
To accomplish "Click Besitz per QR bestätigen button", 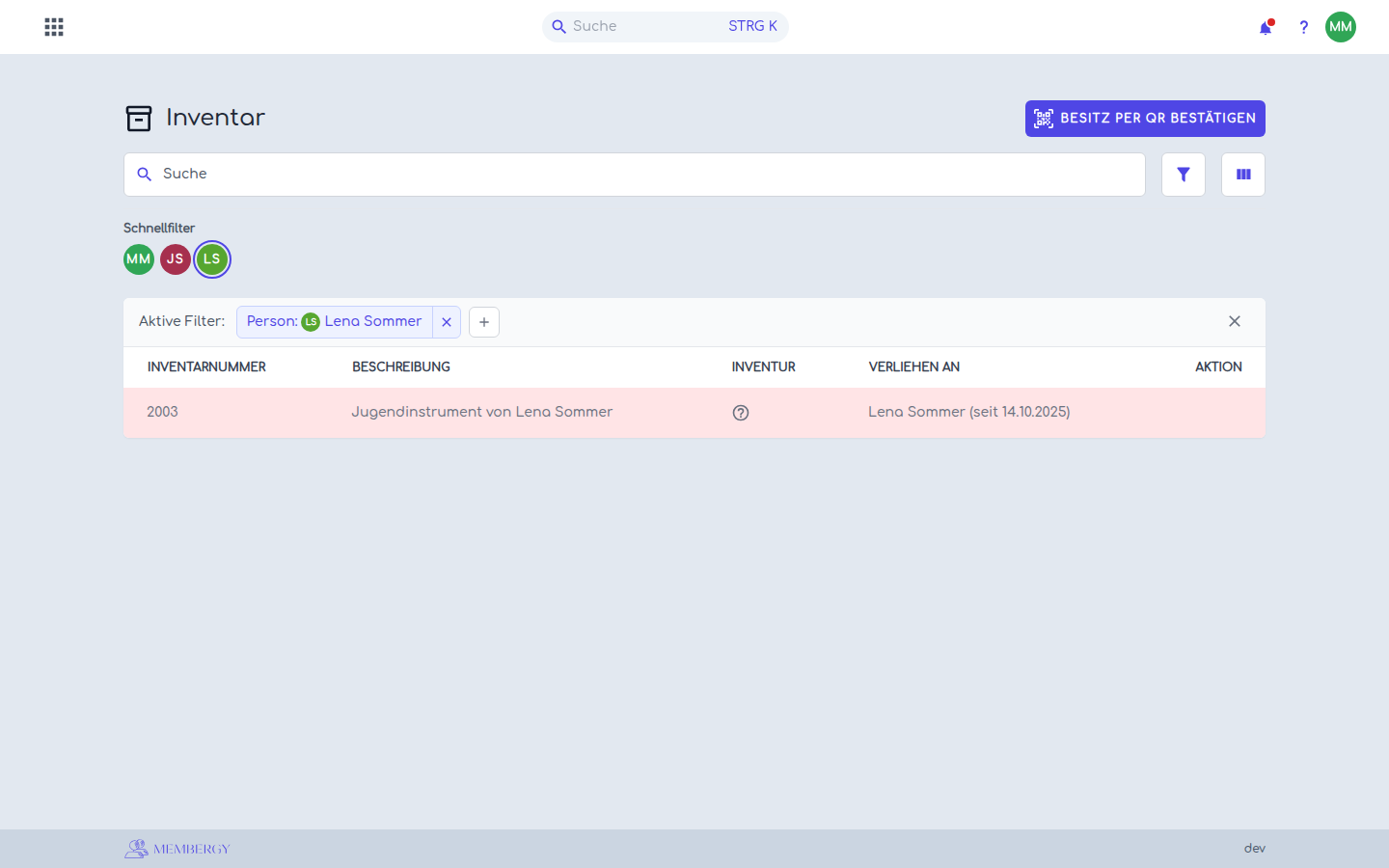I will (1145, 119).
